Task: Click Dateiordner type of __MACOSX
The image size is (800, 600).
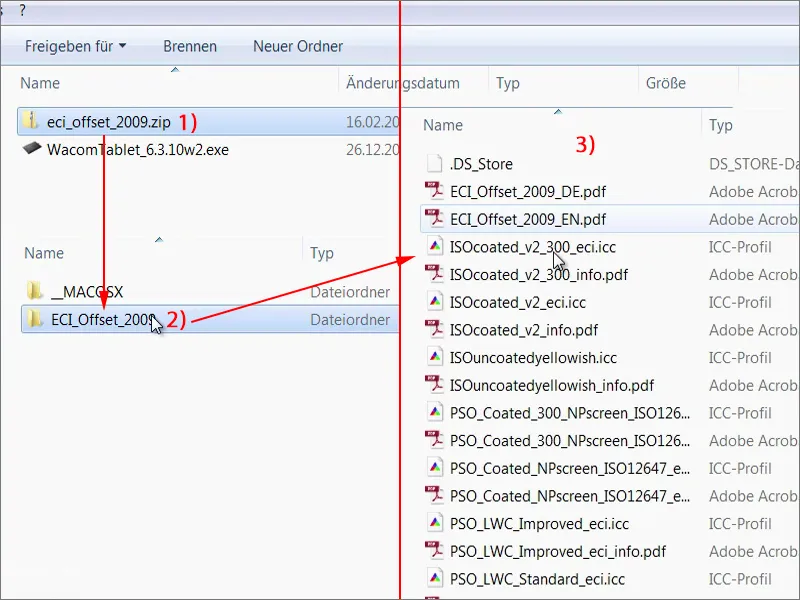Action: pyautogui.click(x=350, y=292)
